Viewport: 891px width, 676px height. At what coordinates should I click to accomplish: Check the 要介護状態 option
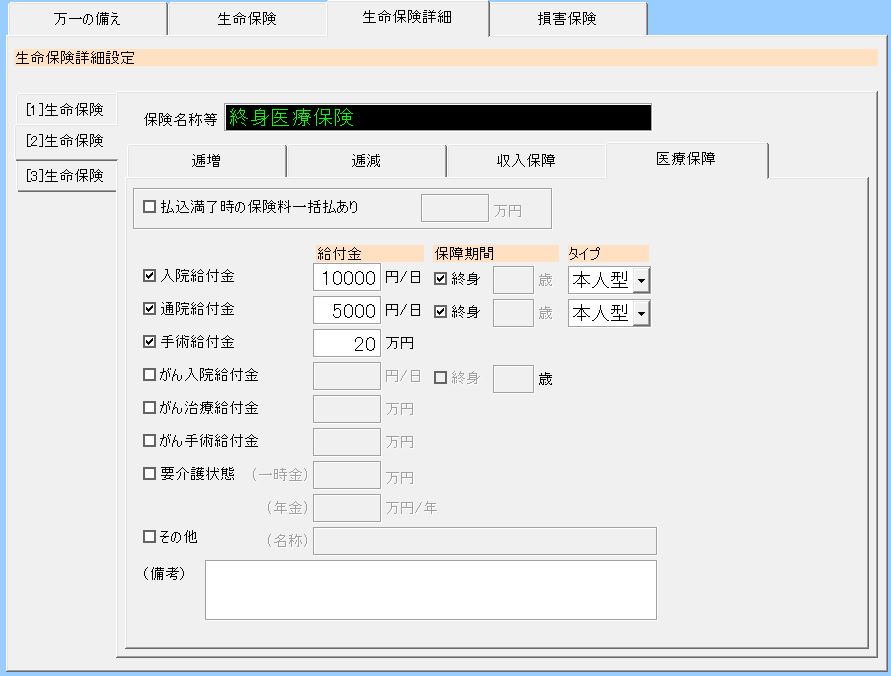[150, 473]
